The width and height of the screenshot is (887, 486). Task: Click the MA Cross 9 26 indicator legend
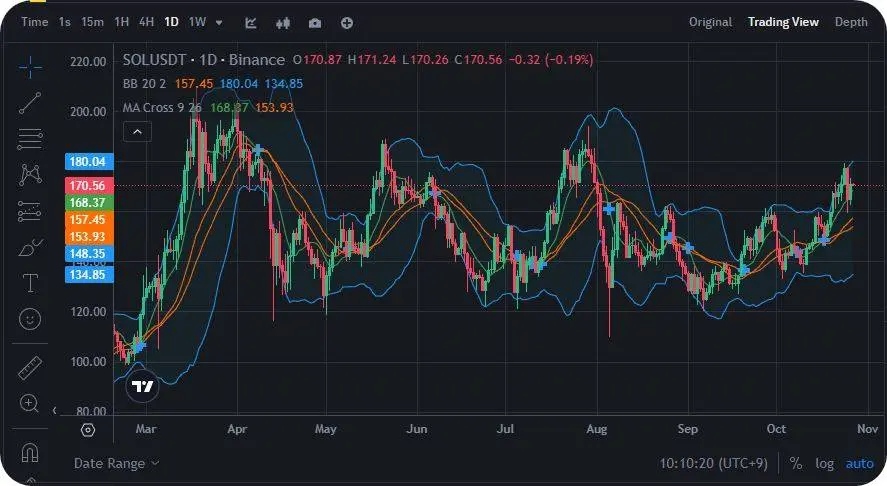tap(162, 107)
